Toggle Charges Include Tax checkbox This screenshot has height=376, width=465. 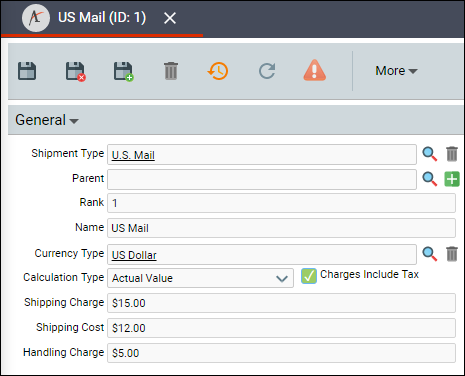coord(309,276)
